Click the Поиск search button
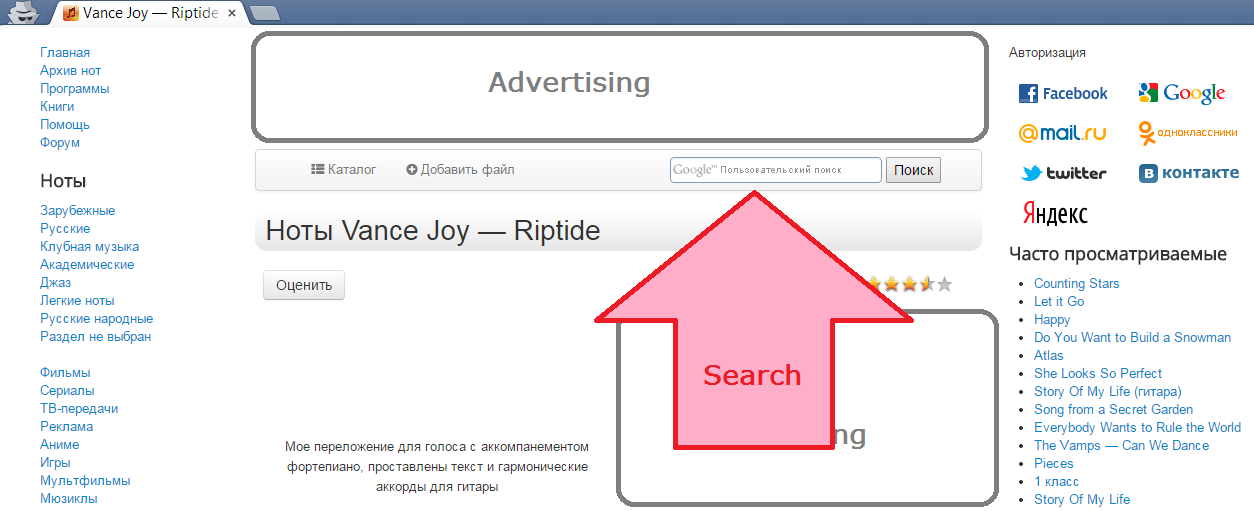The image size is (1254, 511). [913, 170]
